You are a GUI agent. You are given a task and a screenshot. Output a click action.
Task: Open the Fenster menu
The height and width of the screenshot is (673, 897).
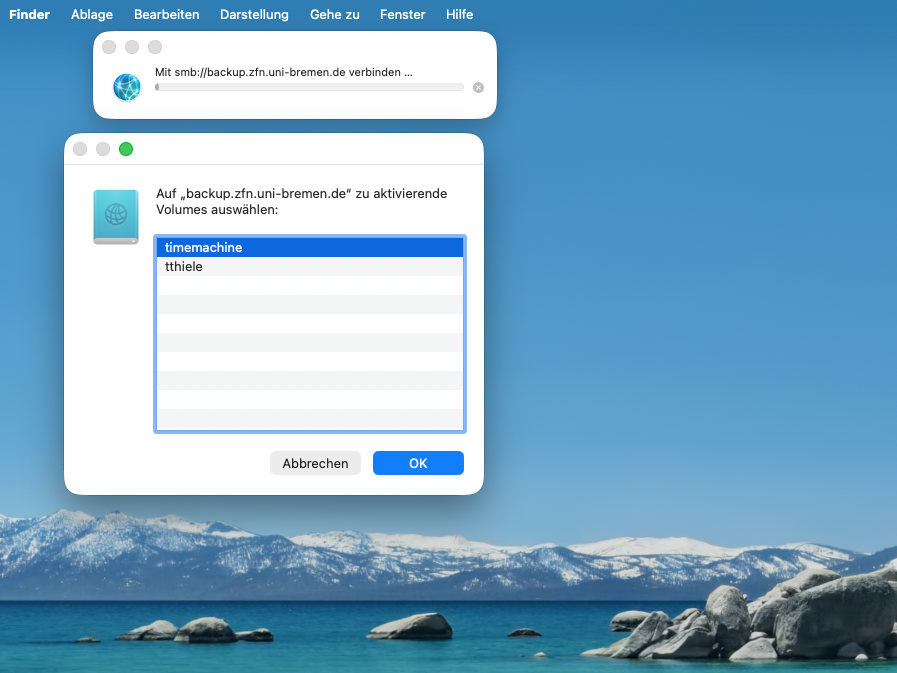403,14
